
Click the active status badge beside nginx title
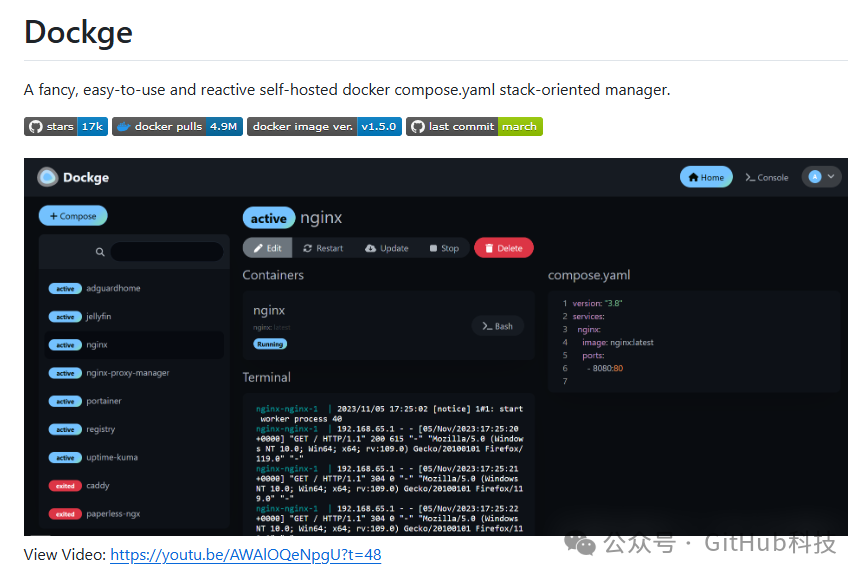(269, 218)
